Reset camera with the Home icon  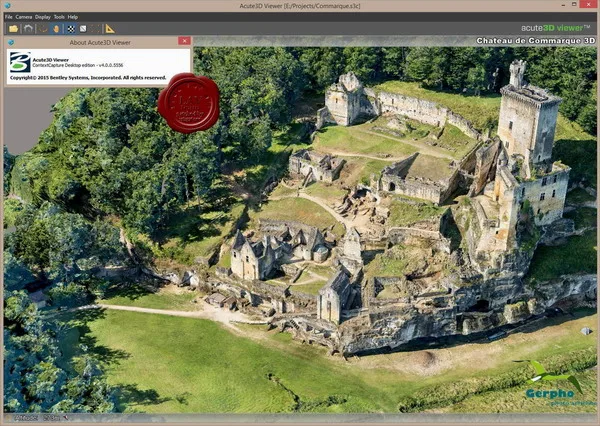pos(28,29)
